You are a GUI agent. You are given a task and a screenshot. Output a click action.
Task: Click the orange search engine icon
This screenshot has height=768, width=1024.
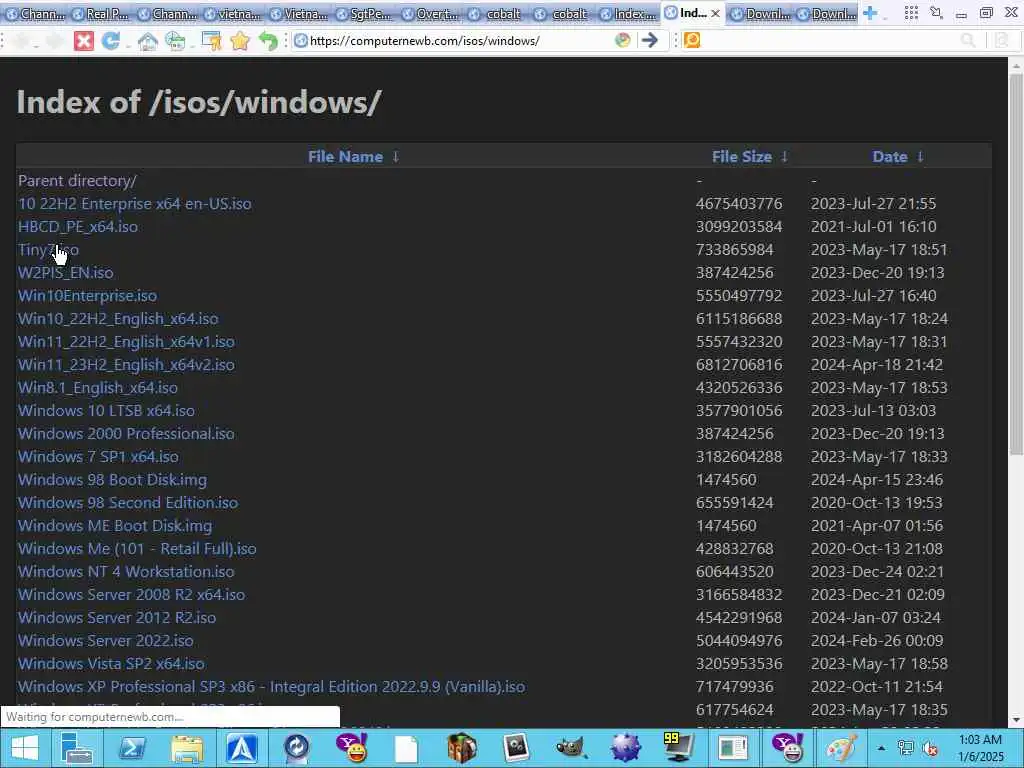point(692,40)
